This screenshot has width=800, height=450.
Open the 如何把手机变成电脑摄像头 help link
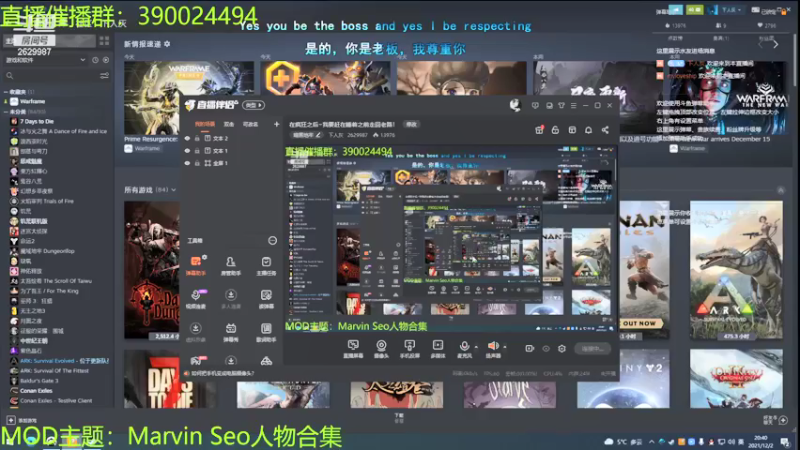[222, 373]
